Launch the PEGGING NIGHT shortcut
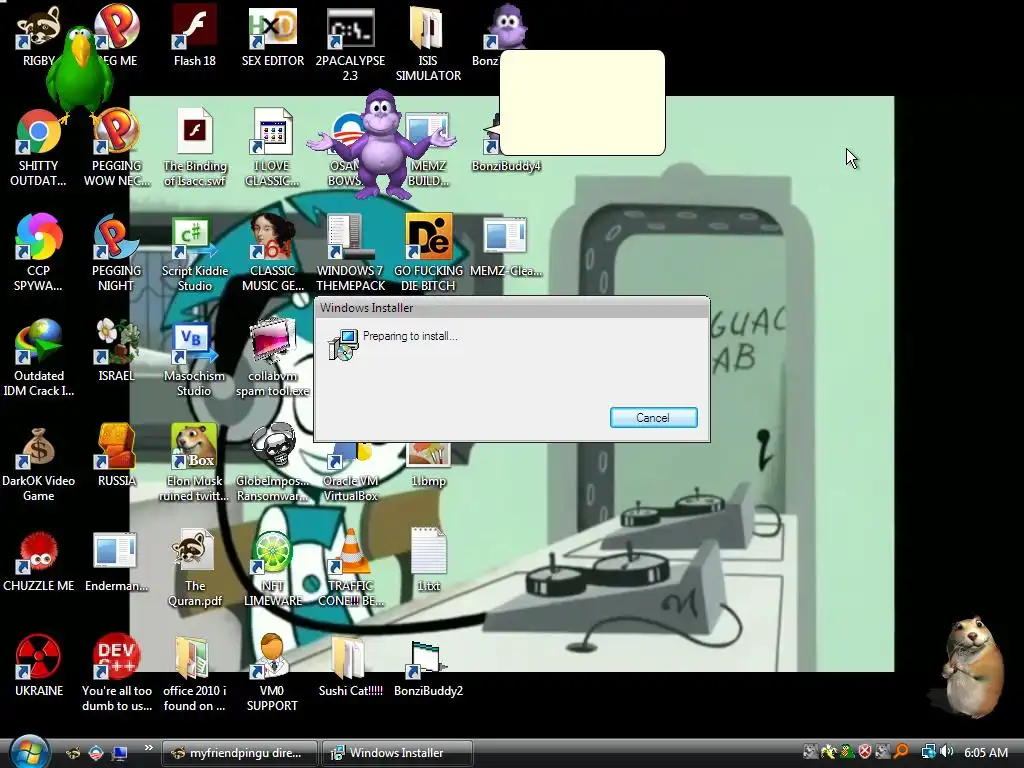The width and height of the screenshot is (1024, 768). click(x=116, y=252)
